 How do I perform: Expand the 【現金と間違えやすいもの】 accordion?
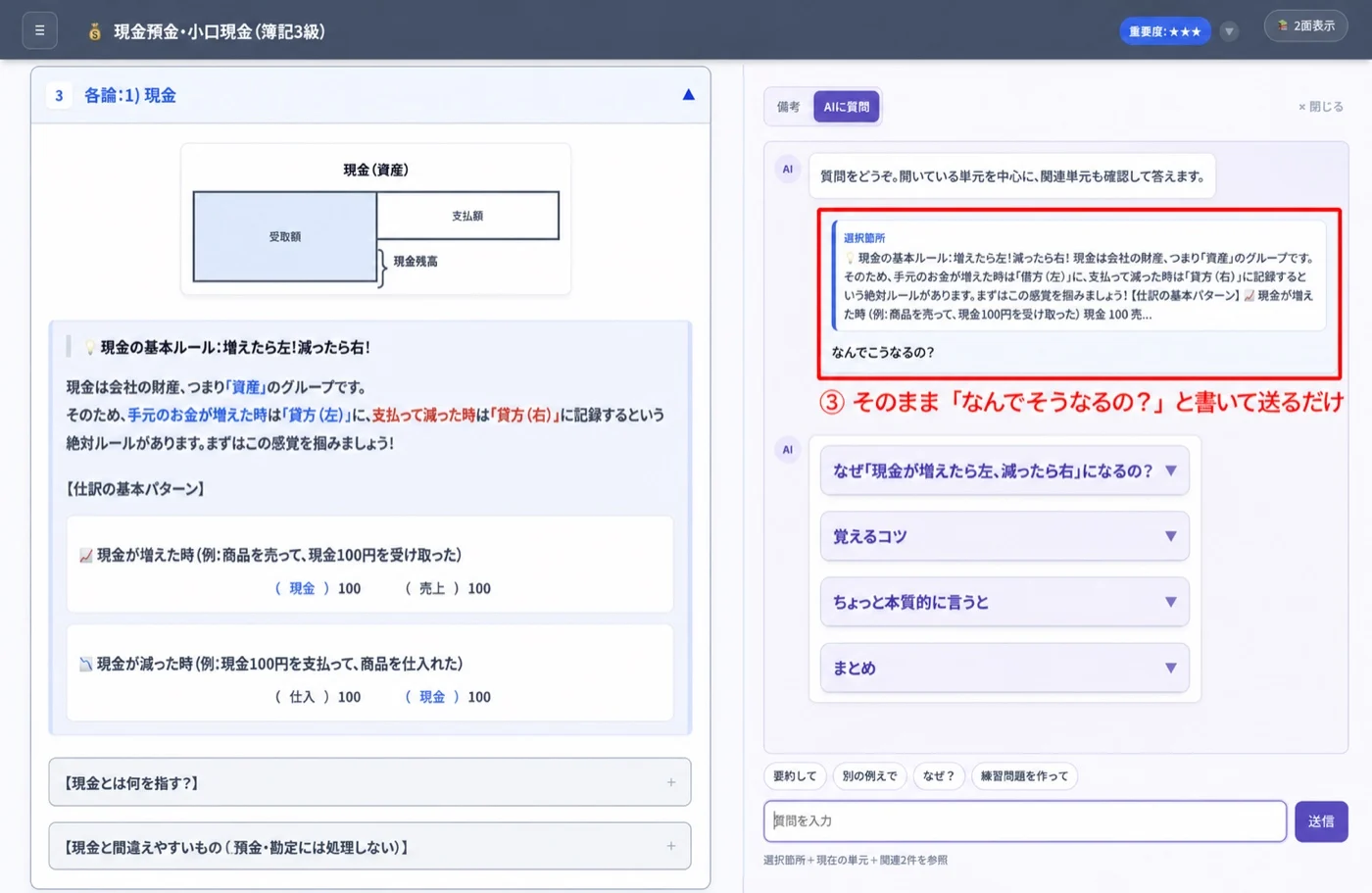coord(369,846)
